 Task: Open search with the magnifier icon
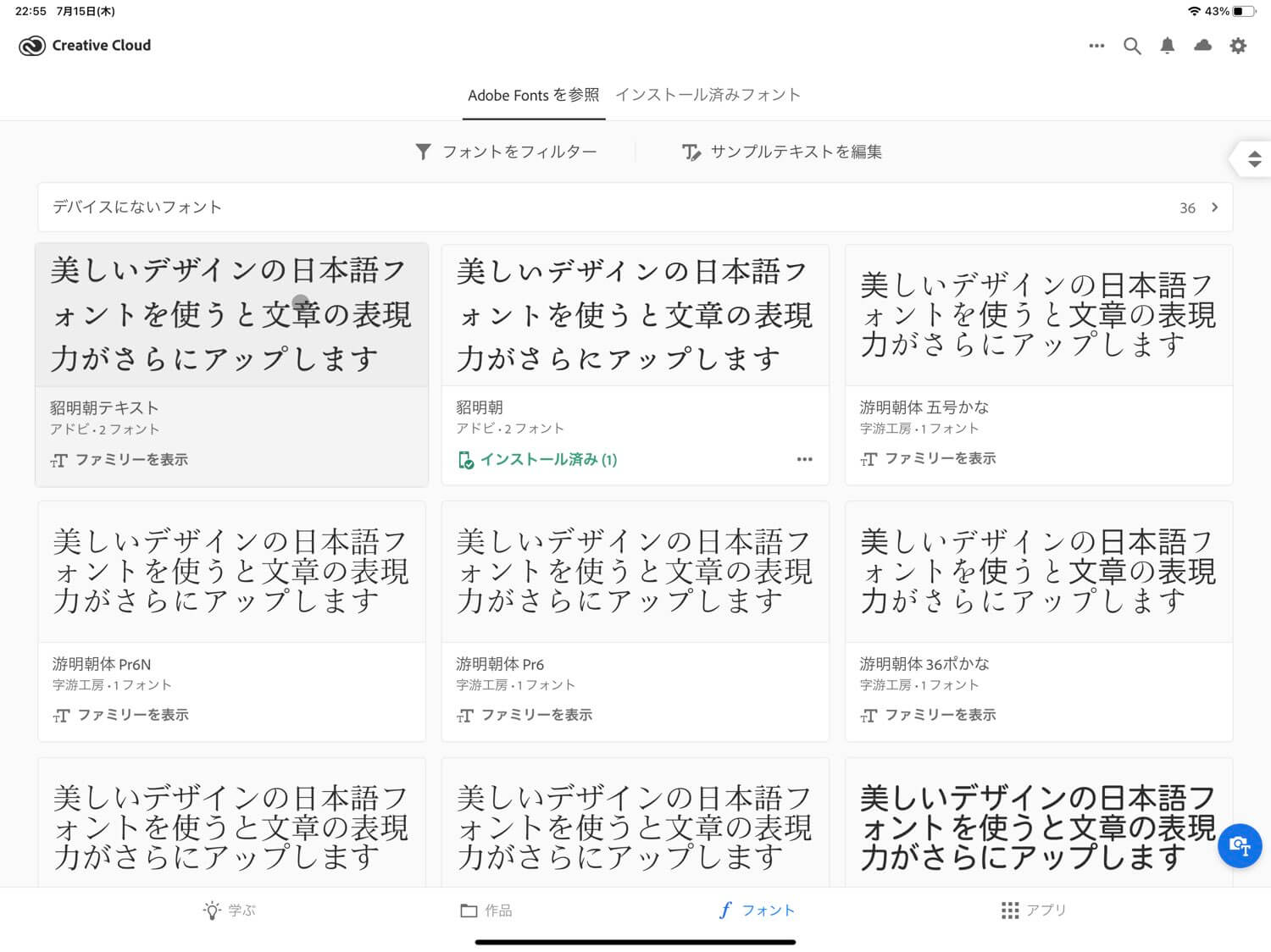[1132, 46]
